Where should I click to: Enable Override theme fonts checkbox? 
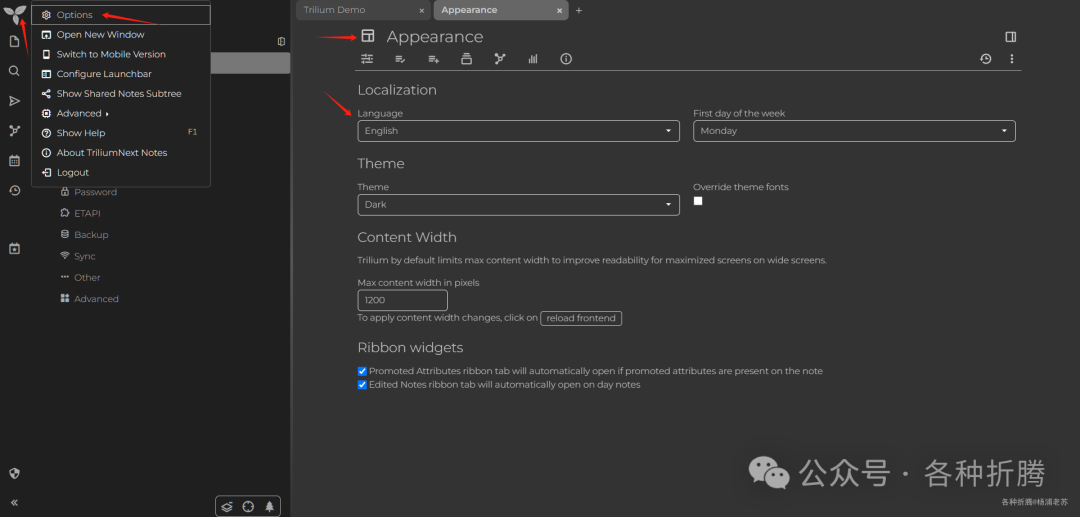point(698,201)
